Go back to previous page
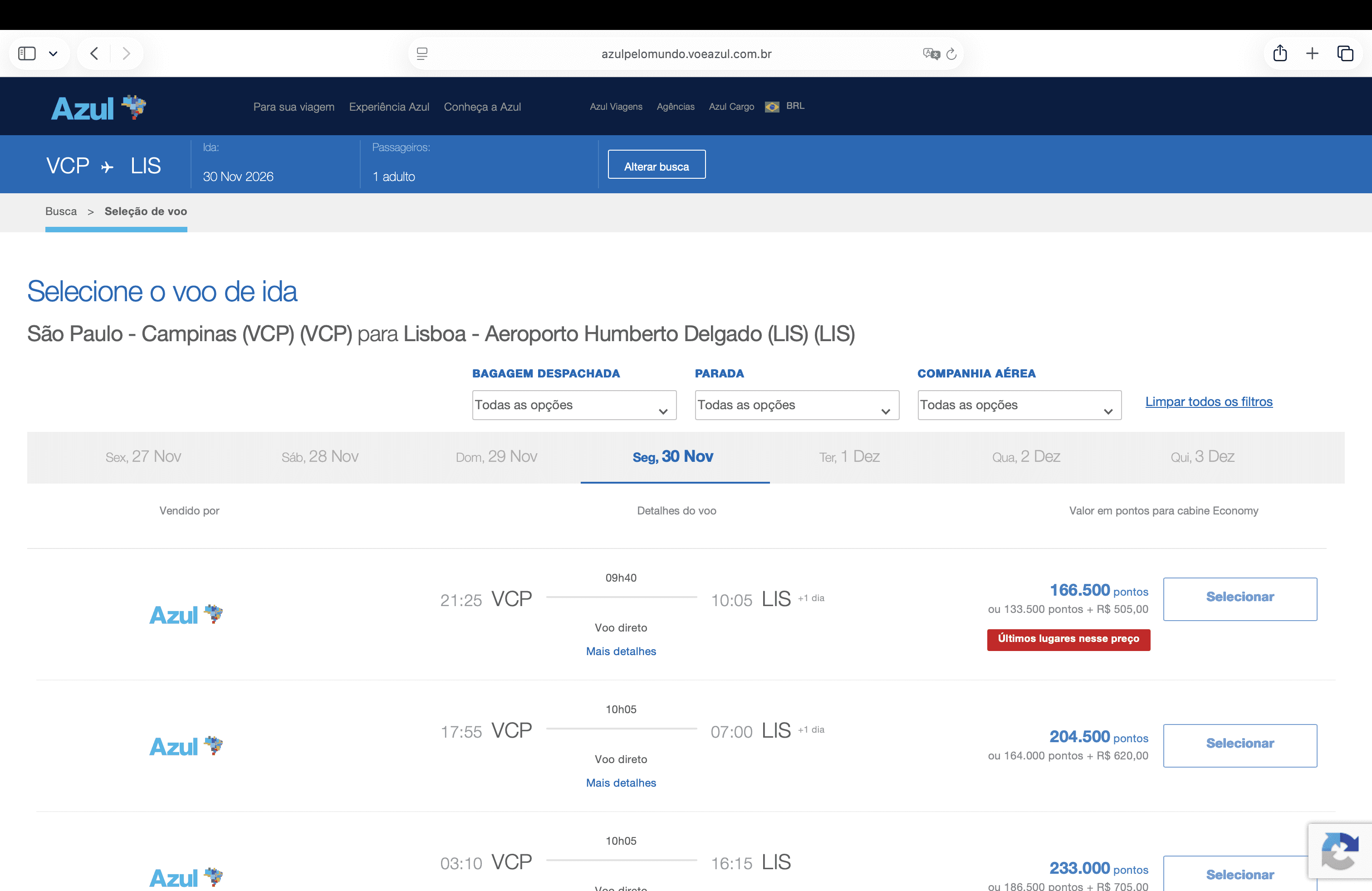 pyautogui.click(x=94, y=54)
